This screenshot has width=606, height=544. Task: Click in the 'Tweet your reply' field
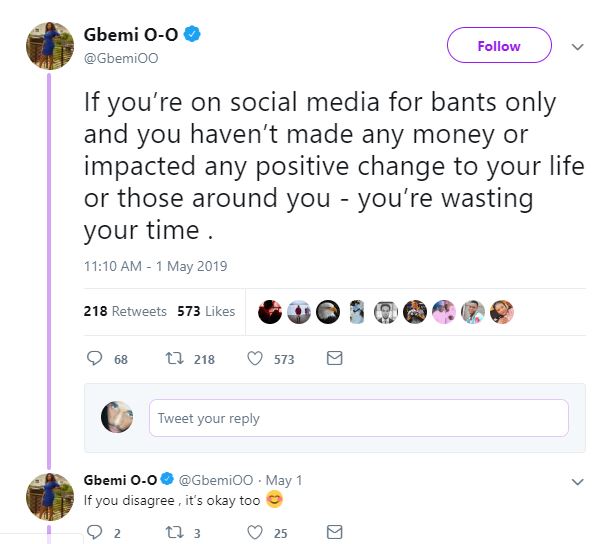pos(358,418)
